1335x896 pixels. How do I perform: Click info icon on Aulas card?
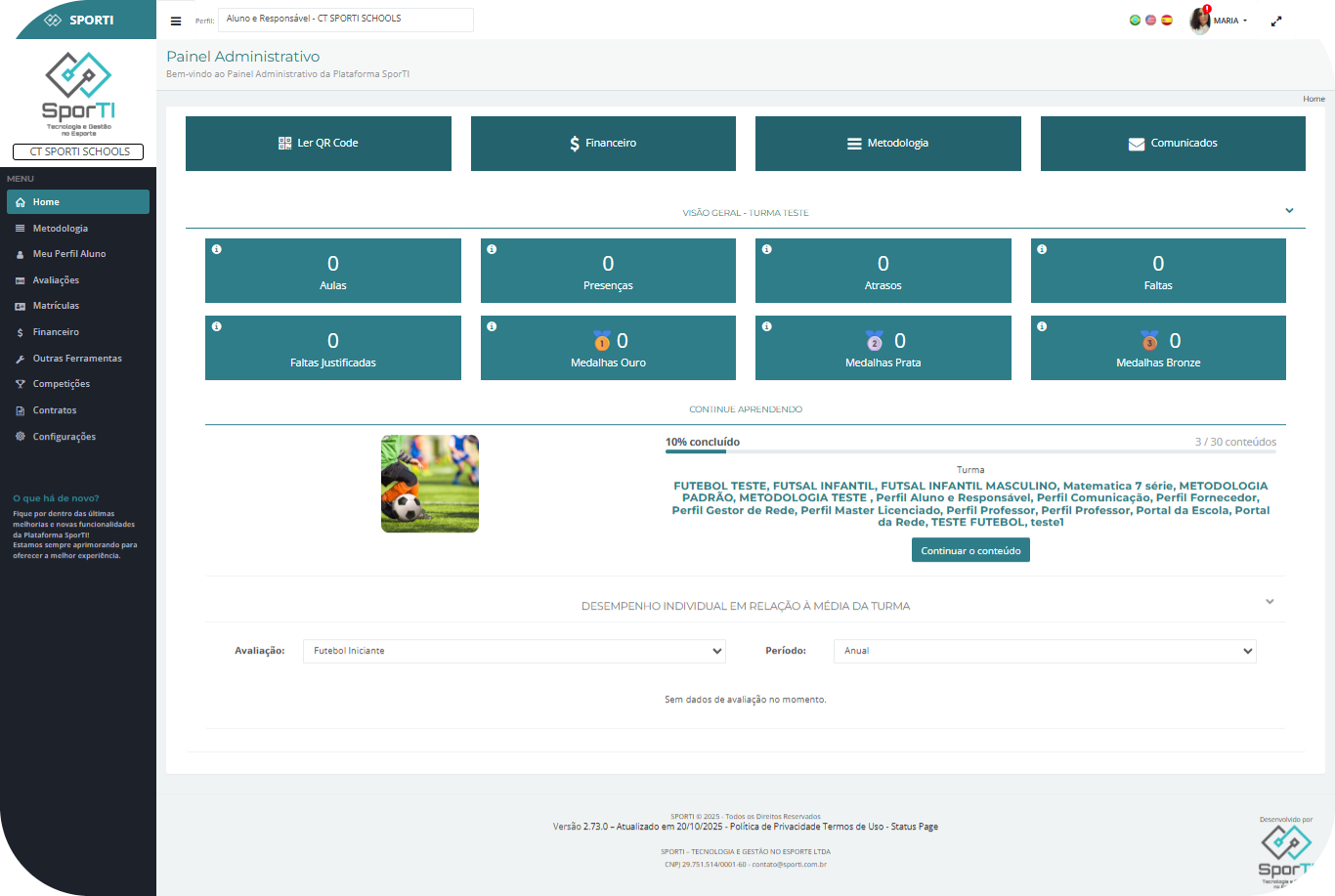(217, 249)
